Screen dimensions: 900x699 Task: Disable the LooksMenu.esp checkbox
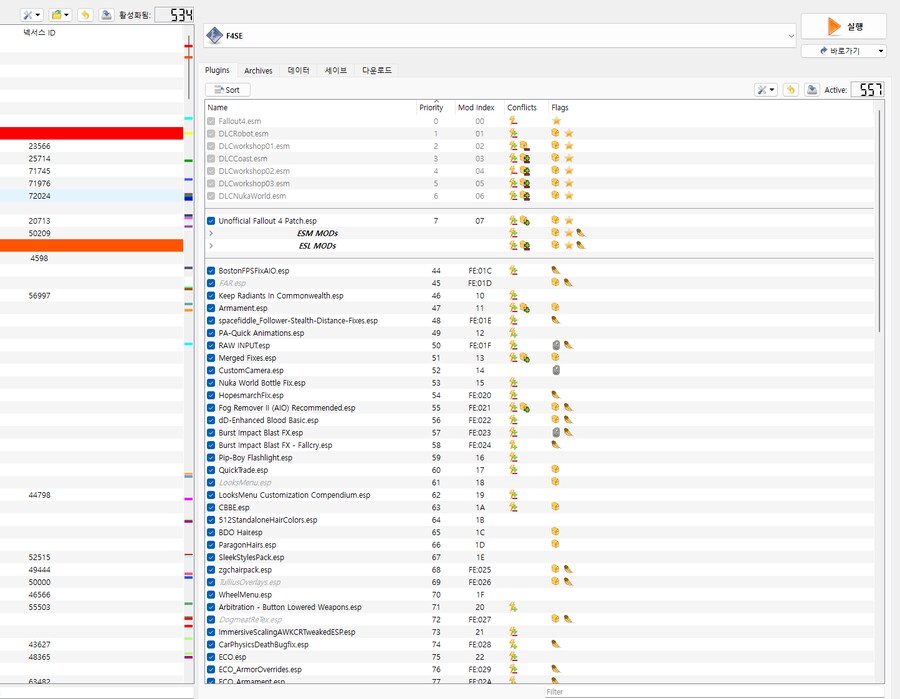point(211,483)
